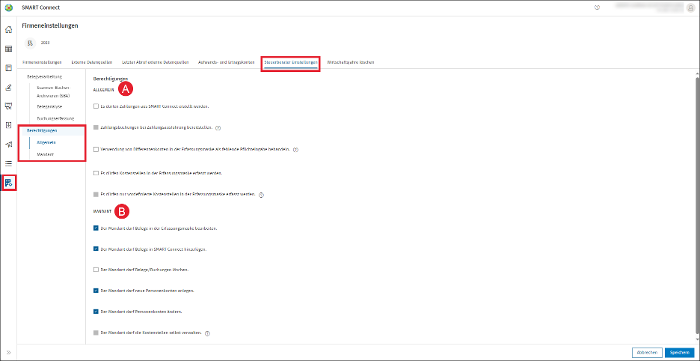This screenshot has height=361, width=700.
Task: Open Aufwands- und Ertragskonten tab
Action: 226,62
